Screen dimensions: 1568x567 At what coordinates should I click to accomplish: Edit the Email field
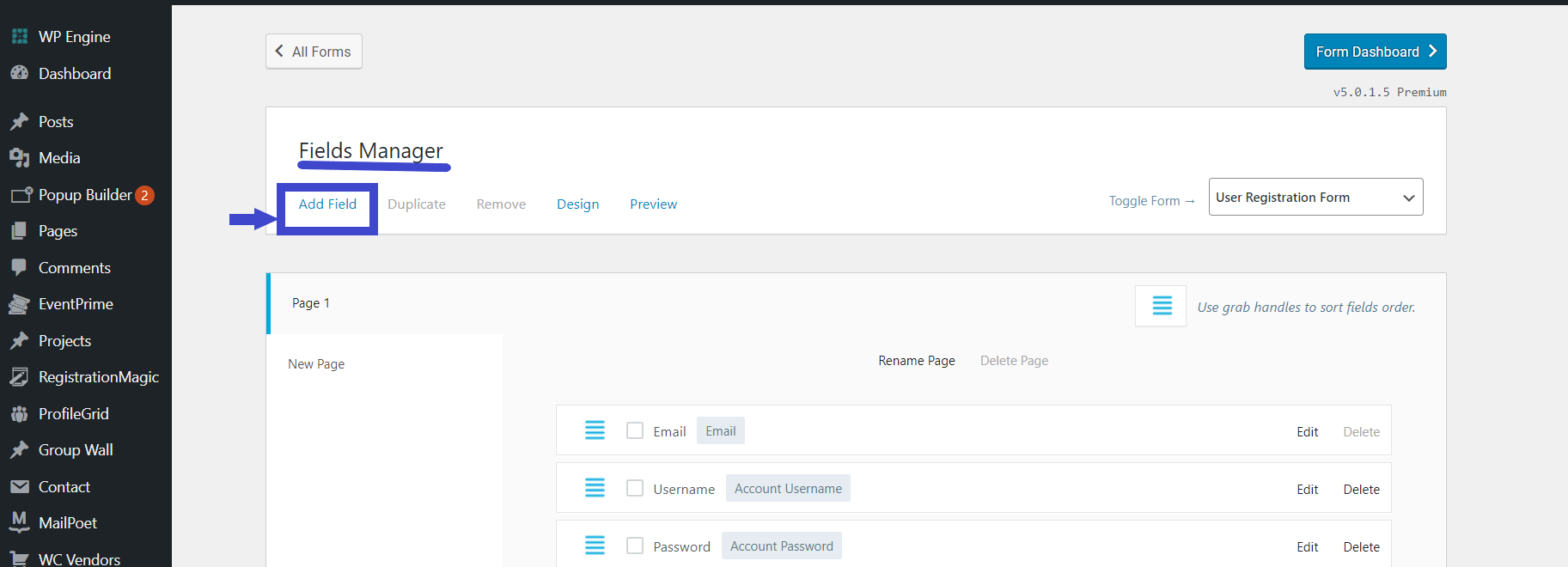pyautogui.click(x=1307, y=432)
